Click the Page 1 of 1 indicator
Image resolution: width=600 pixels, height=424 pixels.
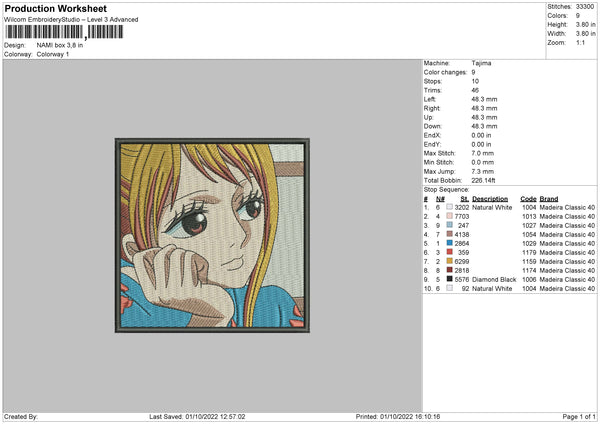pos(579,417)
